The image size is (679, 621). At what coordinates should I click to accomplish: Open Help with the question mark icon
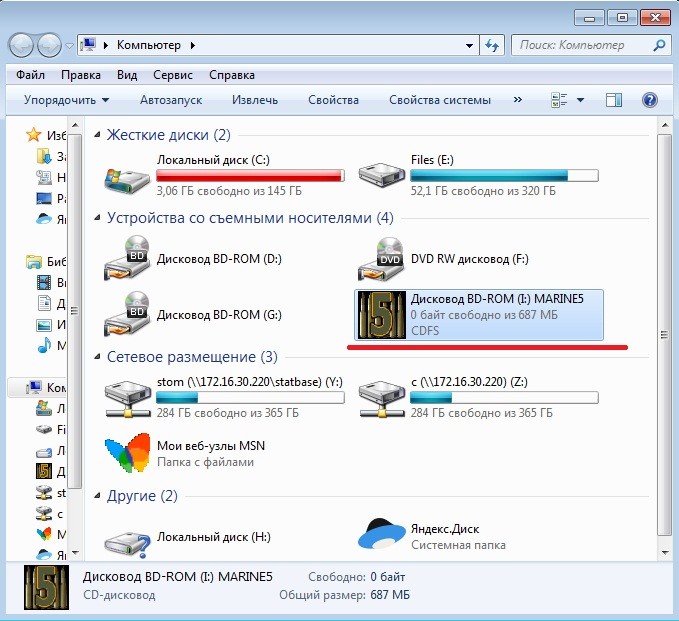tap(650, 100)
